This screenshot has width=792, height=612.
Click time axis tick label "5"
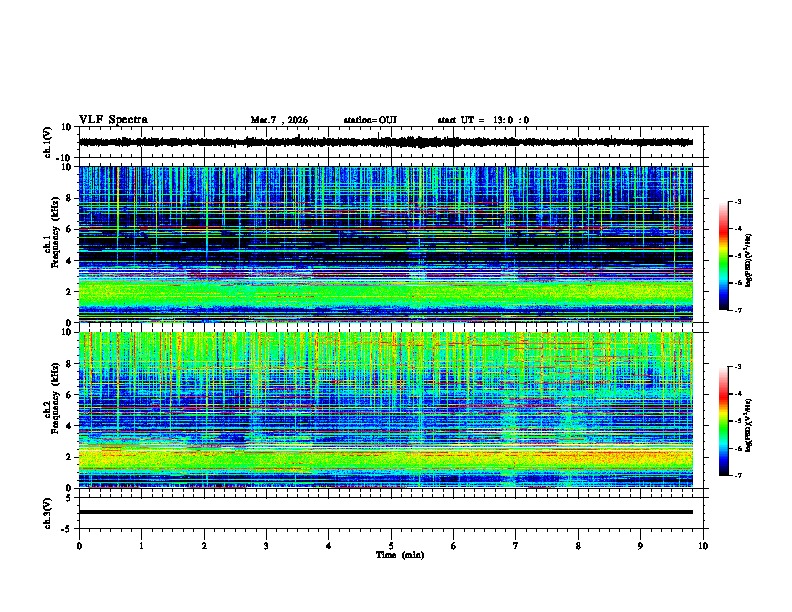coord(391,546)
